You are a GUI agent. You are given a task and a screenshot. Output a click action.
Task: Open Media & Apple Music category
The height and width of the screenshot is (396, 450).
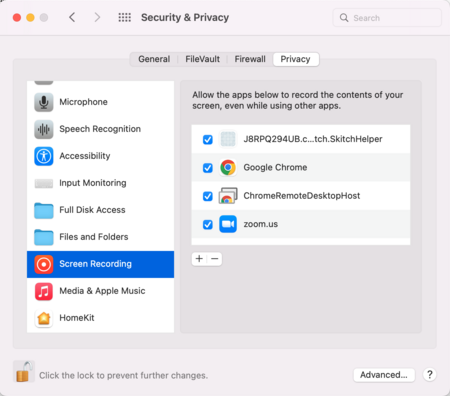tap(100, 291)
